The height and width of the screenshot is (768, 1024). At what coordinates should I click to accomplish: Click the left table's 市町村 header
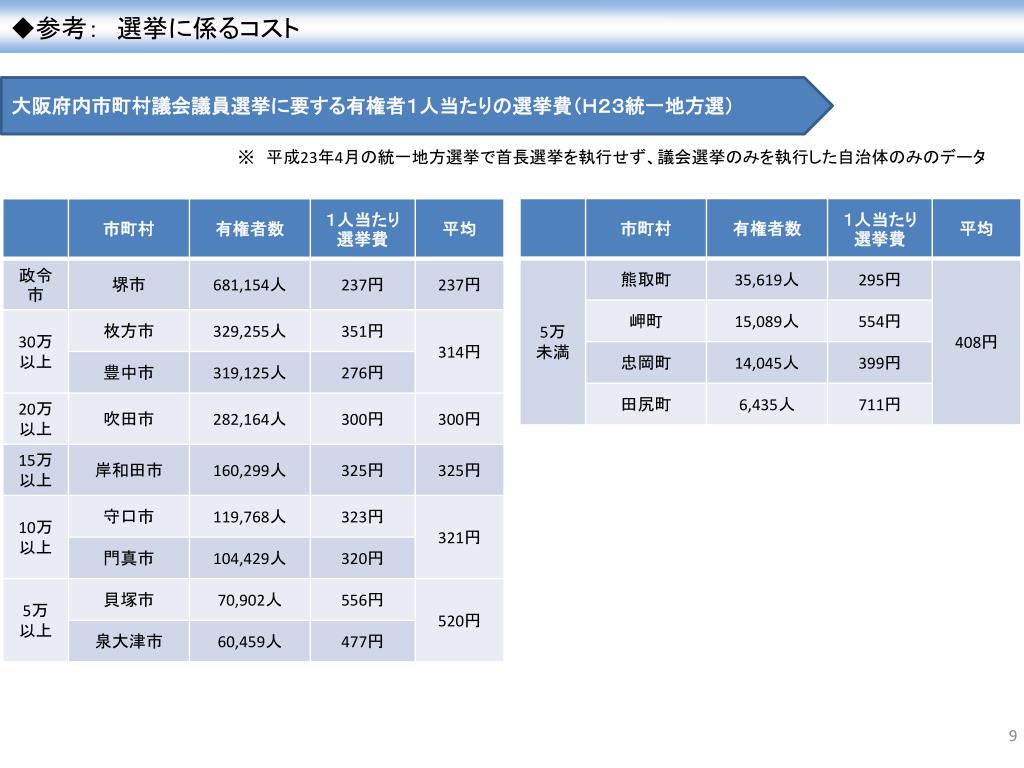pos(129,229)
